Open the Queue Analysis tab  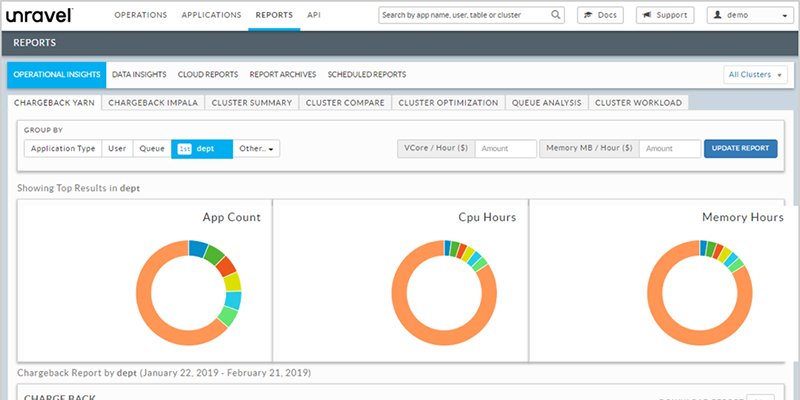546,103
